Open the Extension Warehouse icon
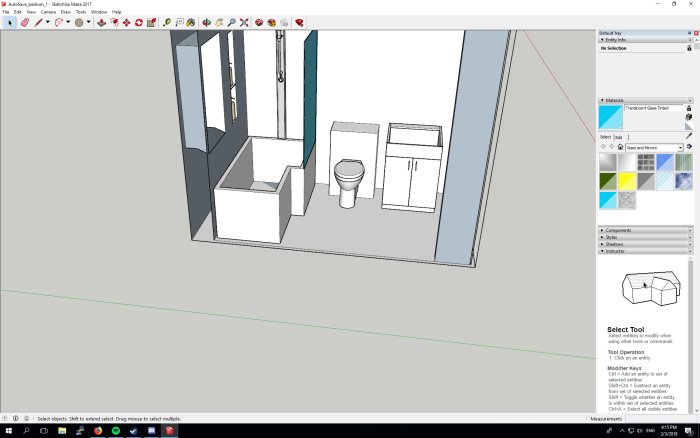This screenshot has width=700, height=438. point(271,22)
